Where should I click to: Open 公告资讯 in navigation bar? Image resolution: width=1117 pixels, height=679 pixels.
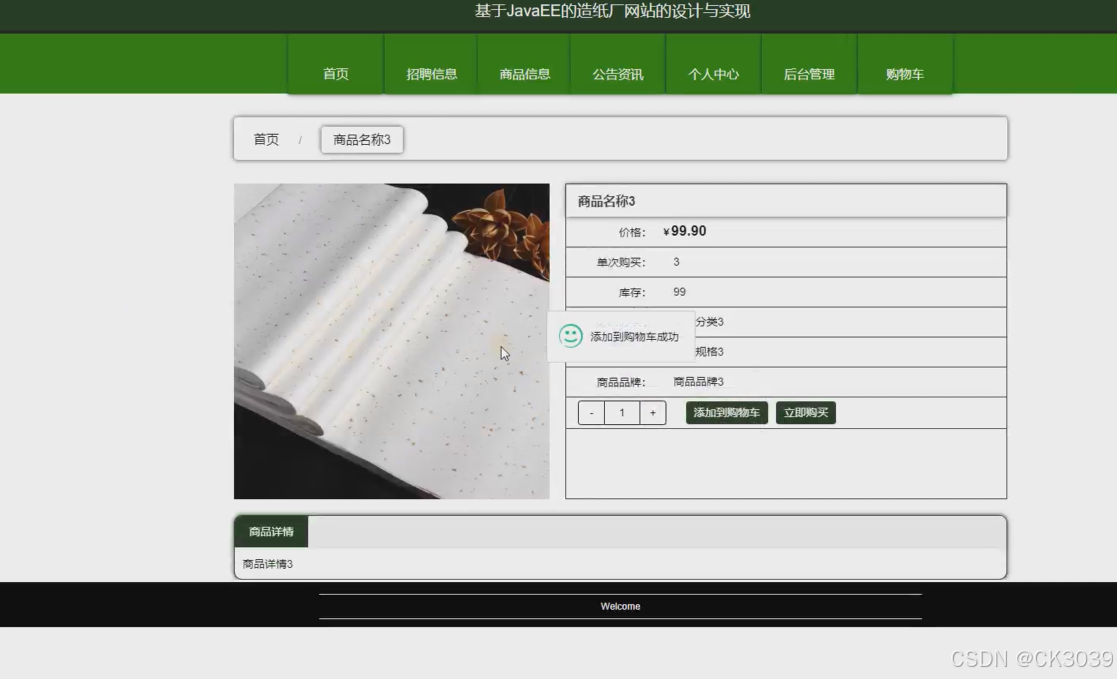pos(618,74)
